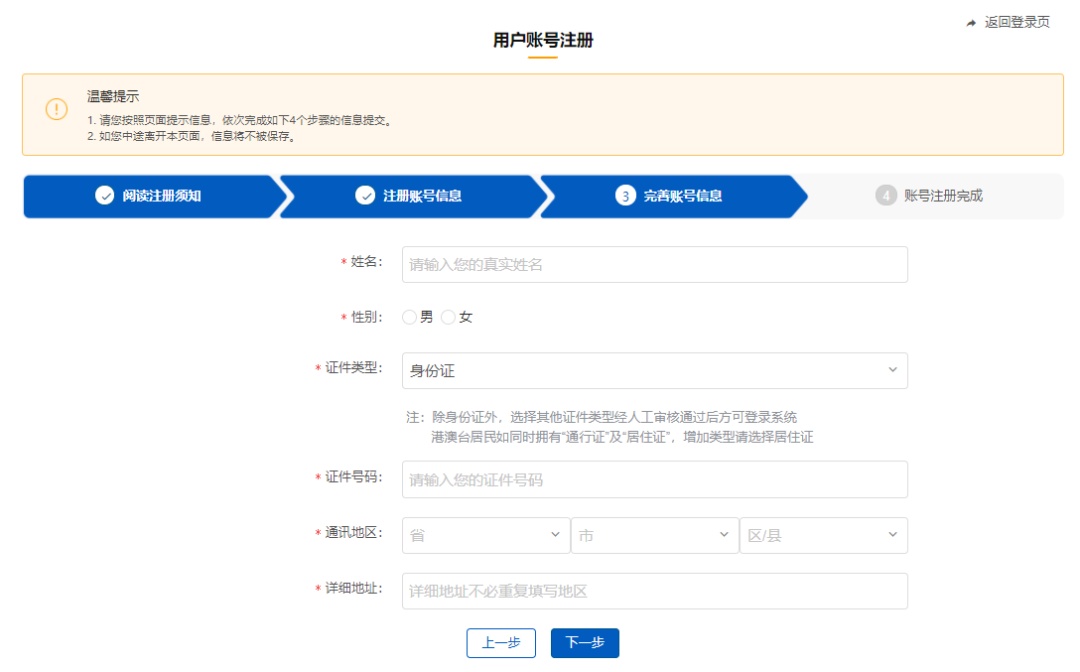Switch to the 注册账号信息 step tab
This screenshot has height=672, width=1080.
pyautogui.click(x=423, y=196)
